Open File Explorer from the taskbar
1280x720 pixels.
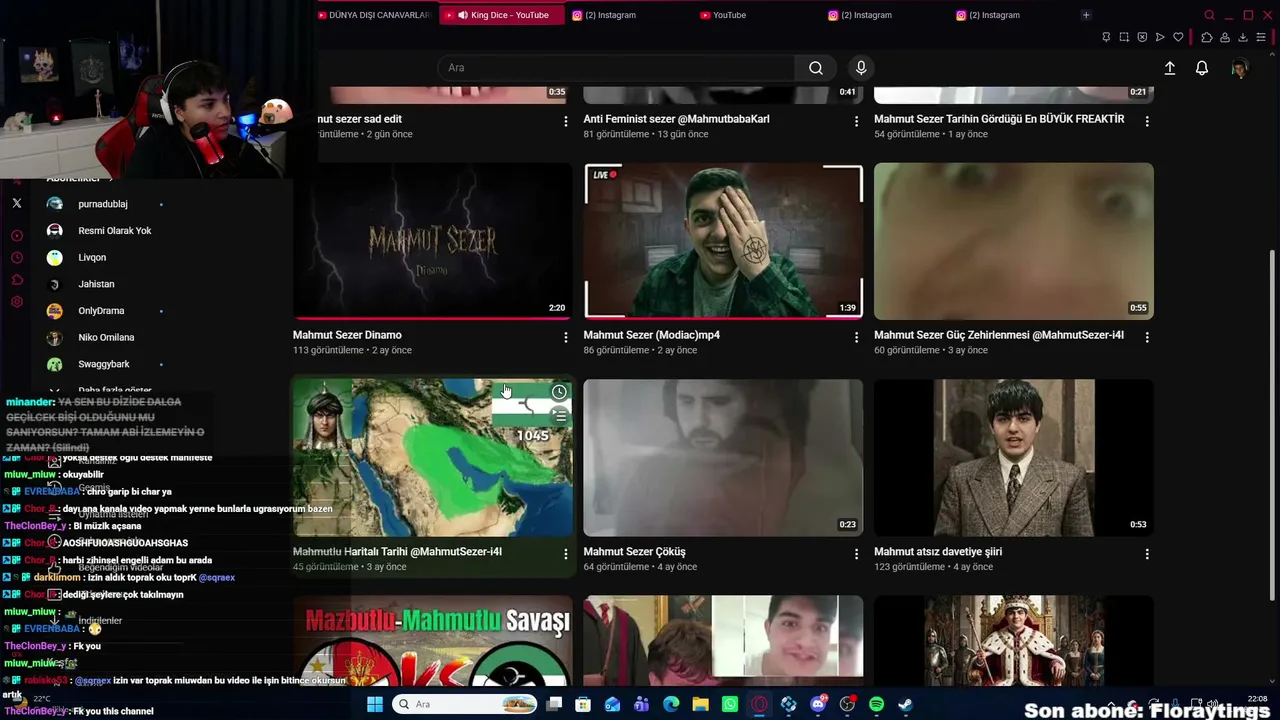[701, 705]
